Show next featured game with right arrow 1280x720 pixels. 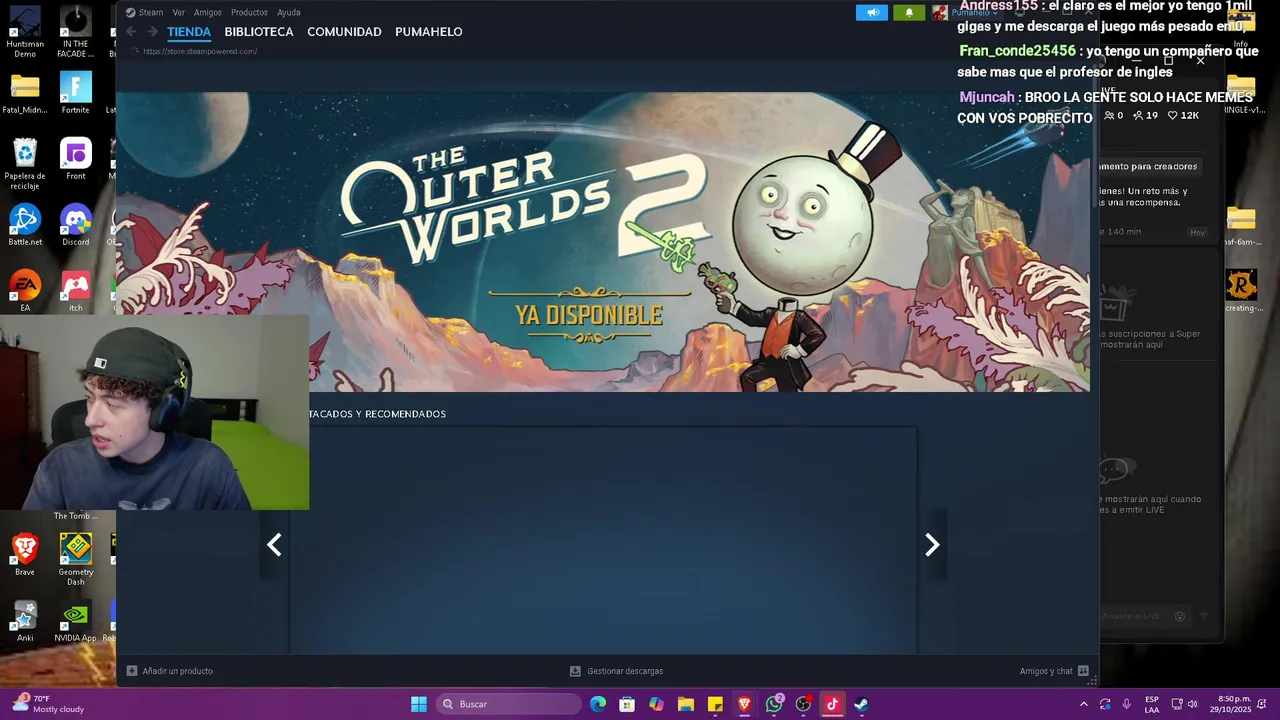[x=932, y=545]
